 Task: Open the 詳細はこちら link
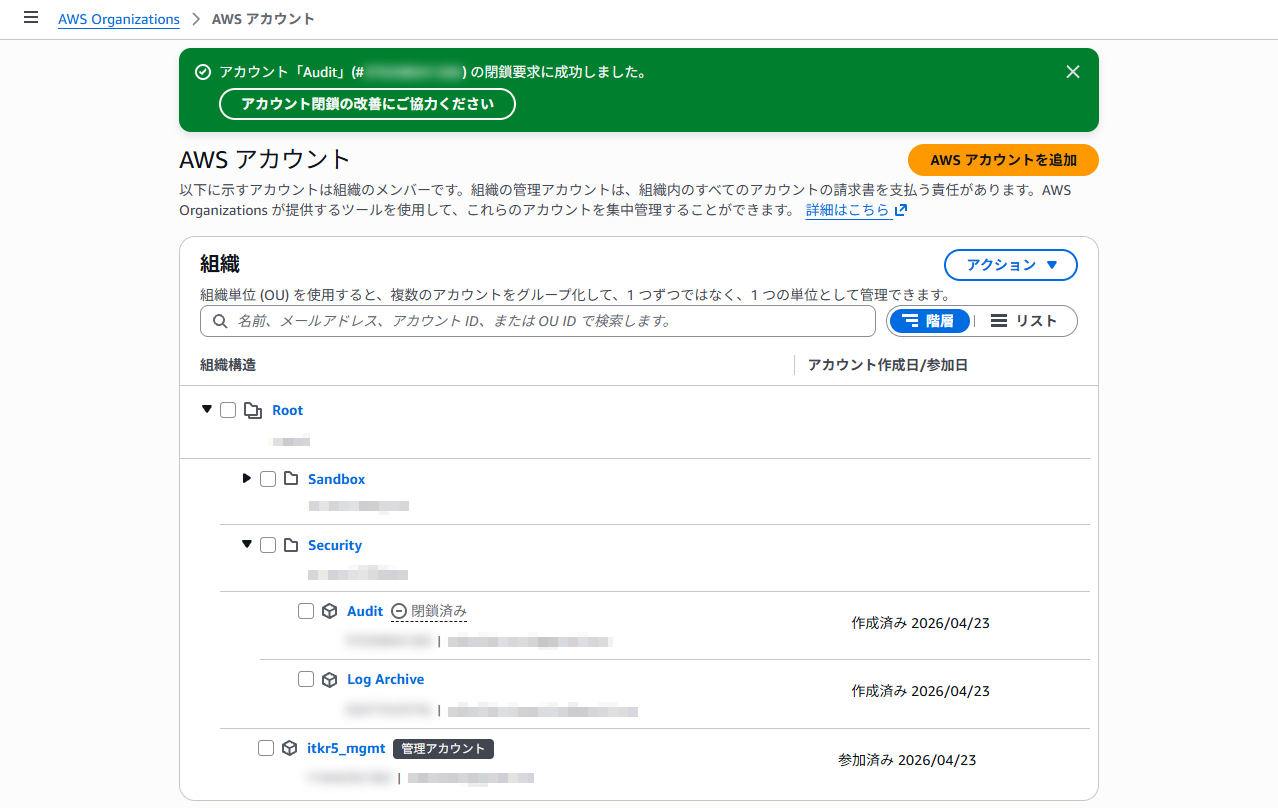point(847,210)
